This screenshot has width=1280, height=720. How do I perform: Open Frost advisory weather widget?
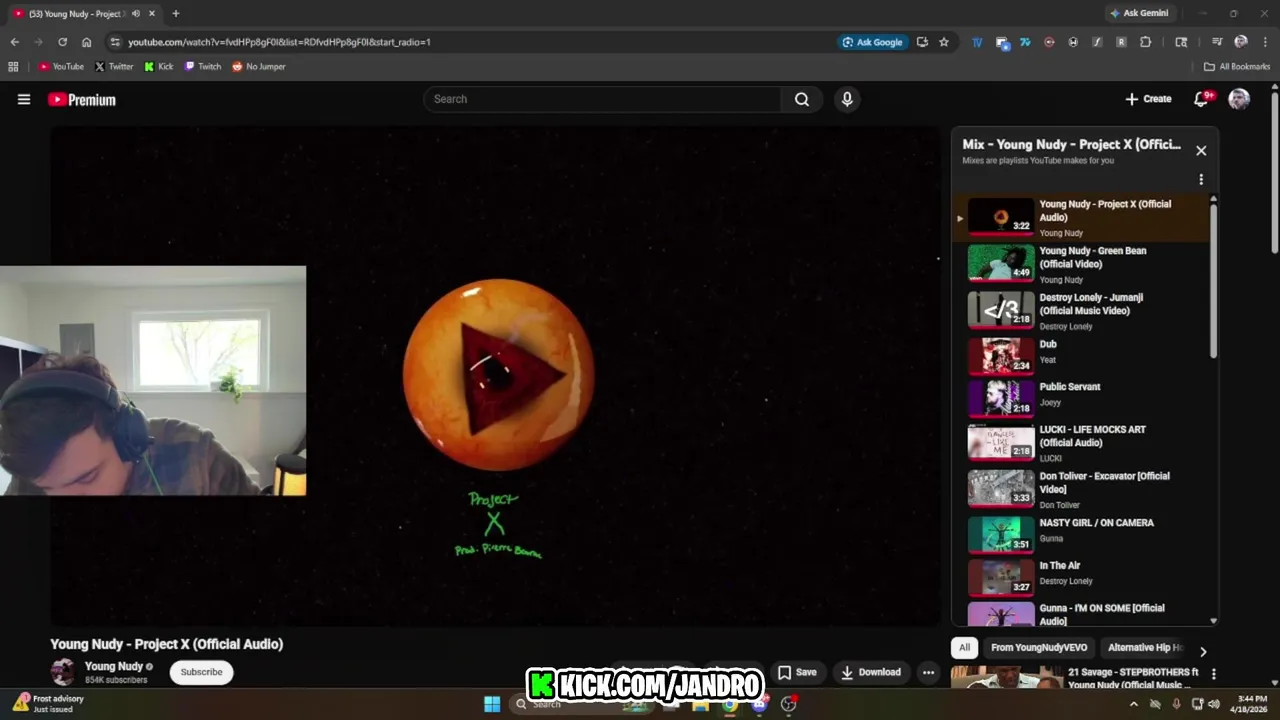point(48,704)
